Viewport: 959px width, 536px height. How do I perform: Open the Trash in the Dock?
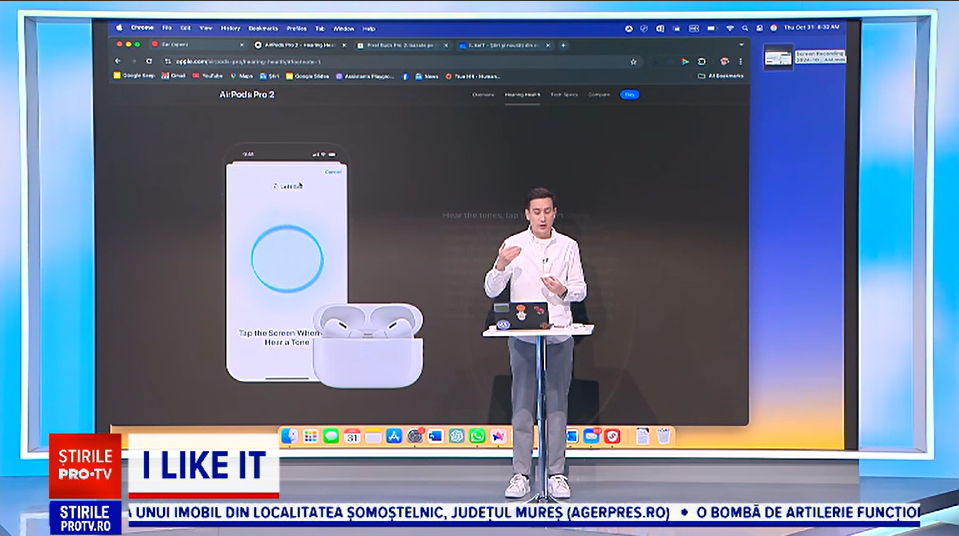[664, 436]
